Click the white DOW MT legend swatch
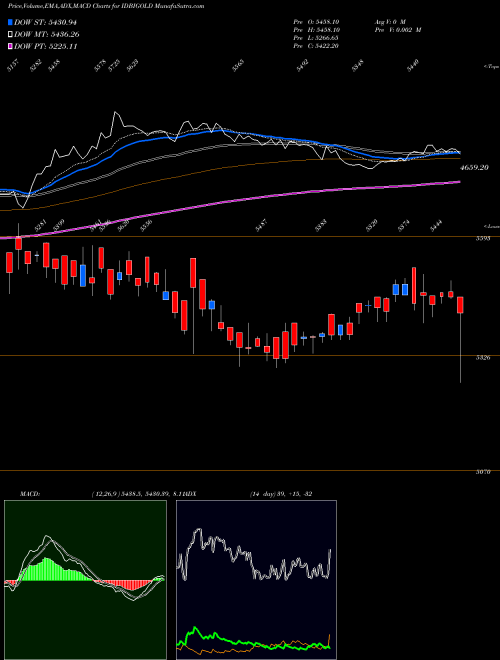The width and height of the screenshot is (500, 660). click(x=10, y=35)
